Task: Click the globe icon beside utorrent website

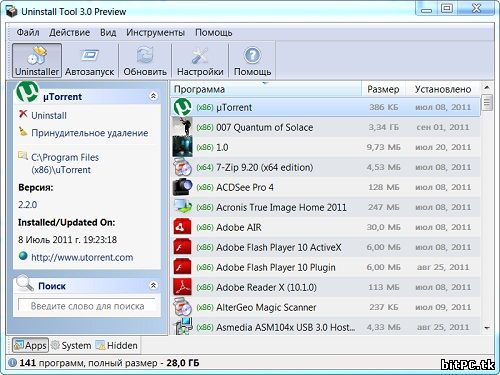Action: pyautogui.click(x=23, y=256)
